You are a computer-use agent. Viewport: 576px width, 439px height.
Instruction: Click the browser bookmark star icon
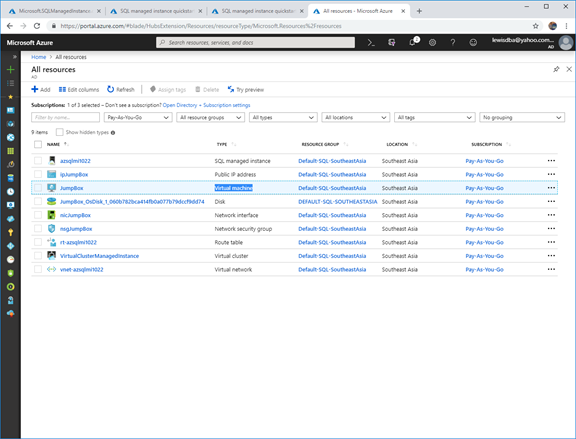[x=536, y=26]
